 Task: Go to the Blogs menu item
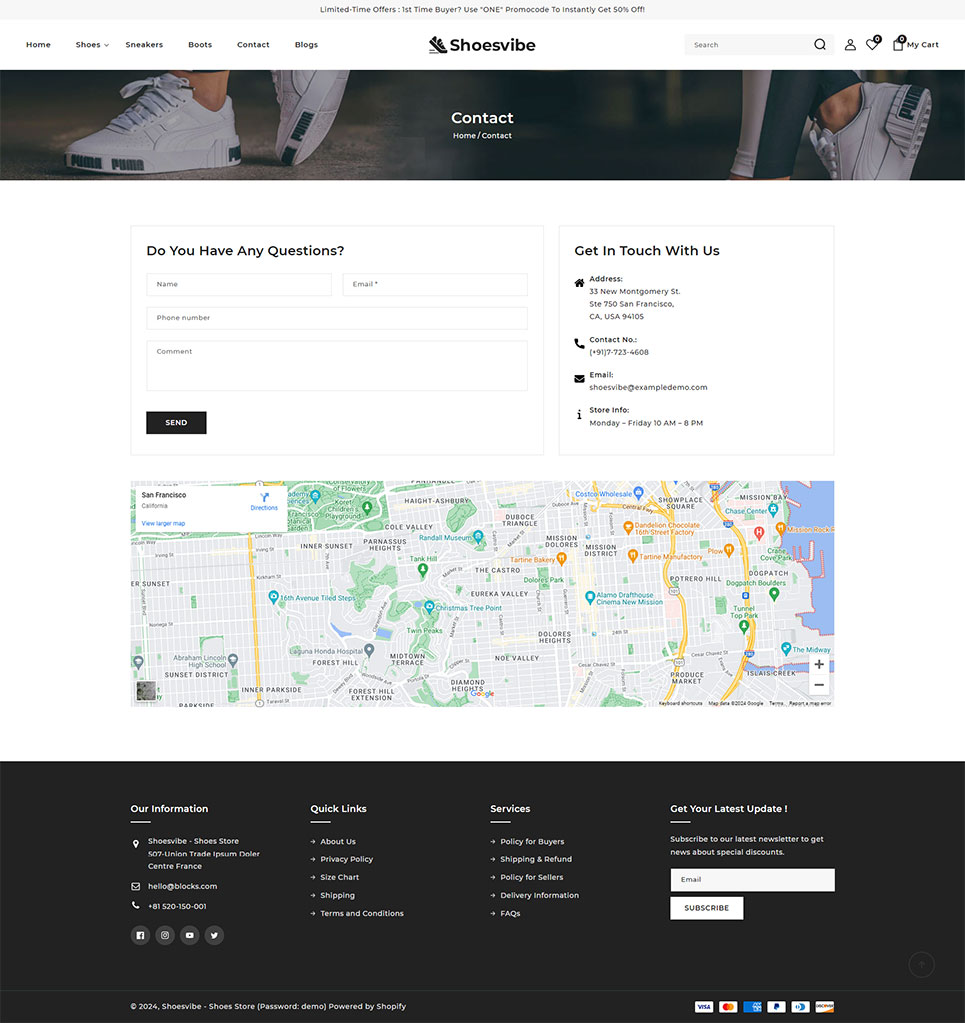306,45
